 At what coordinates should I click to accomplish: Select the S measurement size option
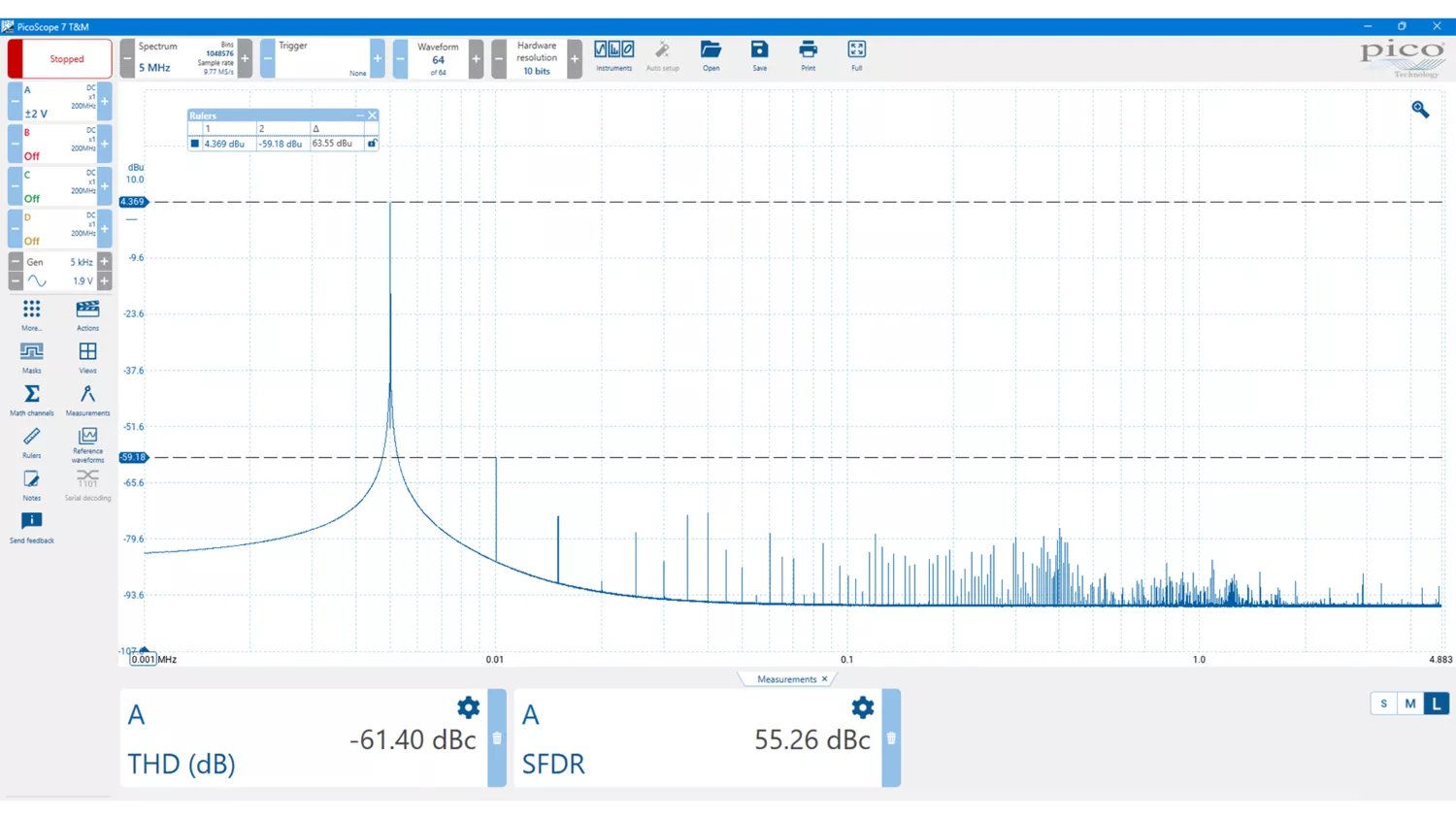[1384, 704]
